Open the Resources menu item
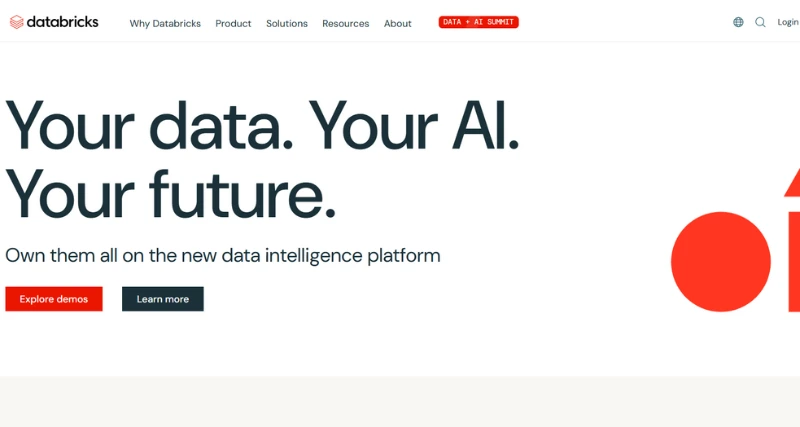This screenshot has height=427, width=800. point(345,23)
